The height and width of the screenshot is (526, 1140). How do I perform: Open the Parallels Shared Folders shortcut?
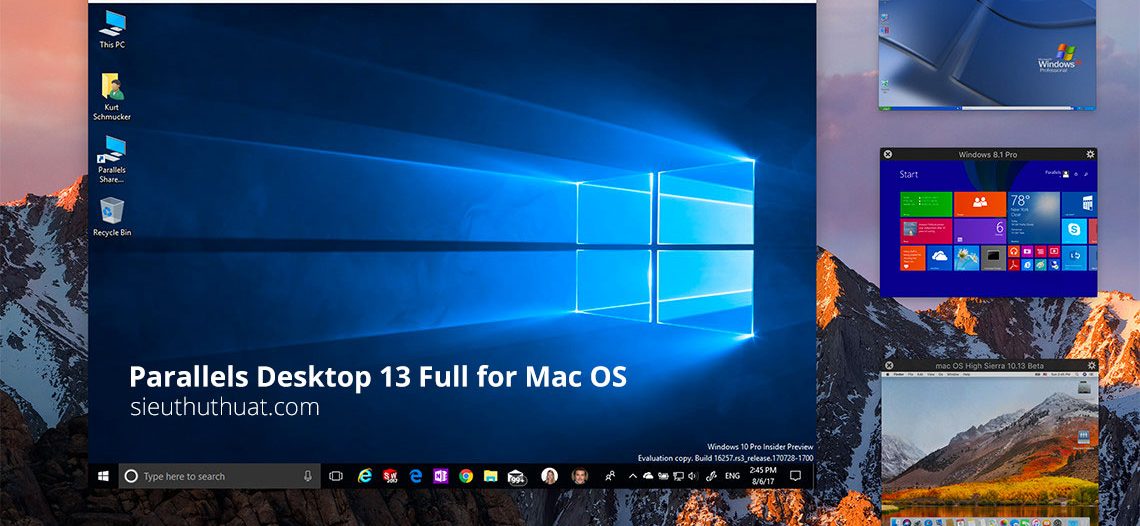112,159
